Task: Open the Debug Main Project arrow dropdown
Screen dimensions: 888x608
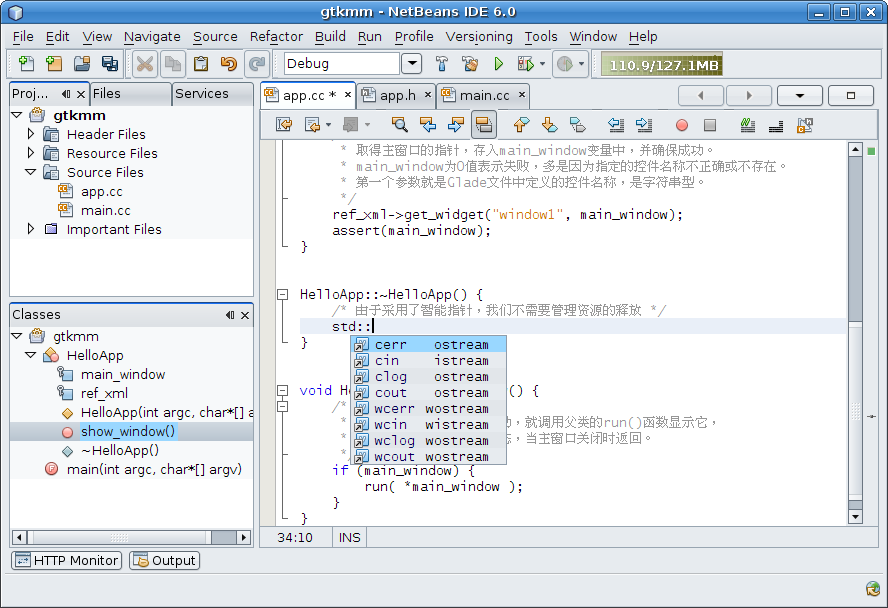Action: [x=543, y=63]
